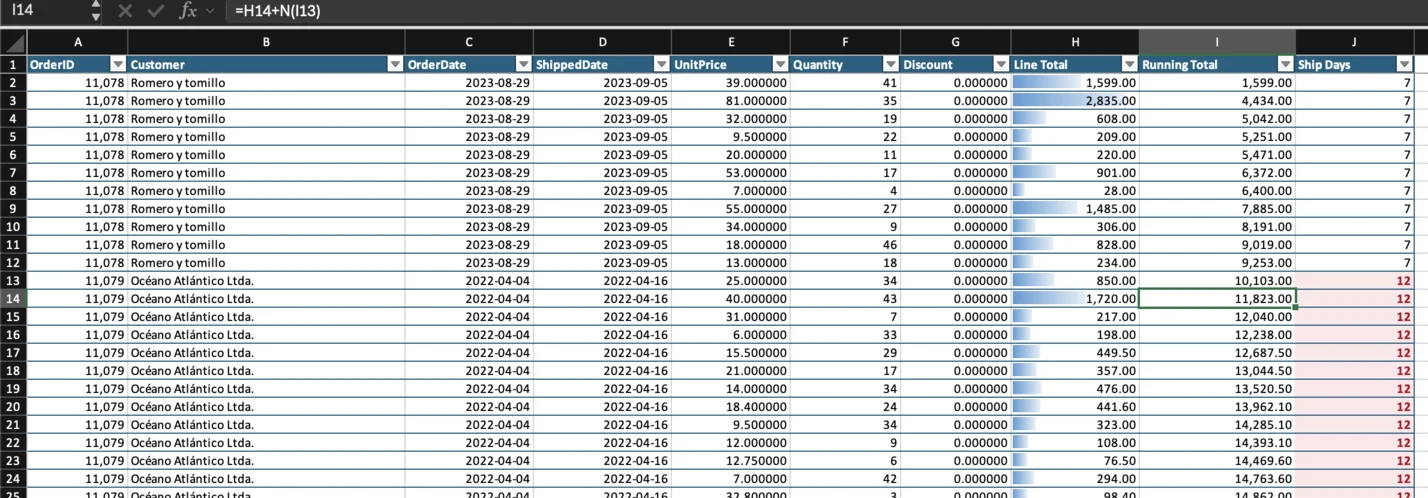The height and width of the screenshot is (498, 1428).
Task: Expand the fx function dropdown chevron
Action: tap(209, 11)
